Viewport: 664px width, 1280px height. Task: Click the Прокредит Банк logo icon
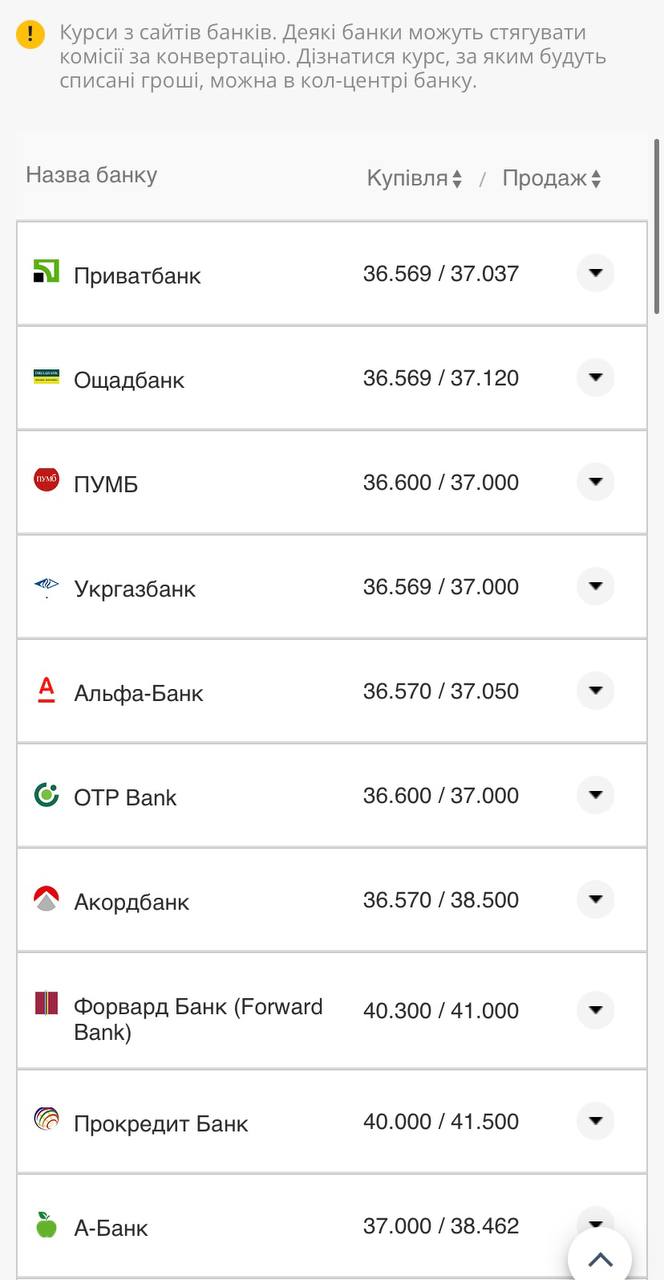[x=46, y=1119]
